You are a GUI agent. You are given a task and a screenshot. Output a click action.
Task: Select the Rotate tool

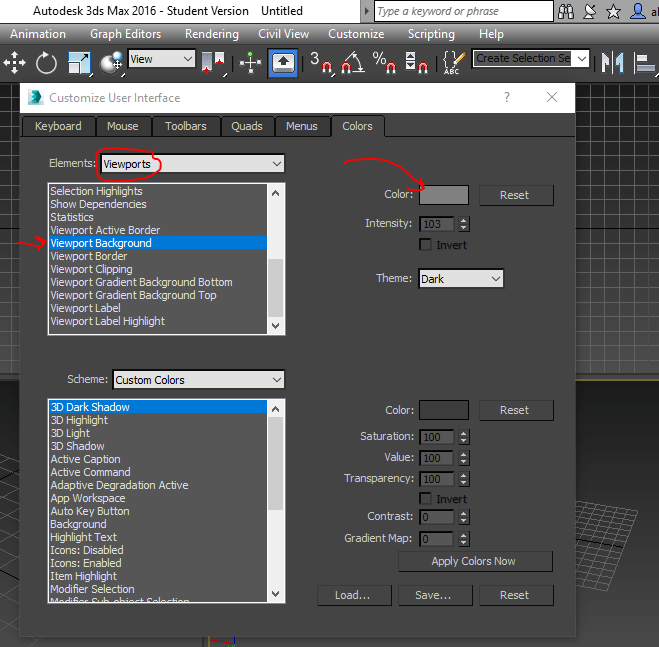click(x=46, y=63)
